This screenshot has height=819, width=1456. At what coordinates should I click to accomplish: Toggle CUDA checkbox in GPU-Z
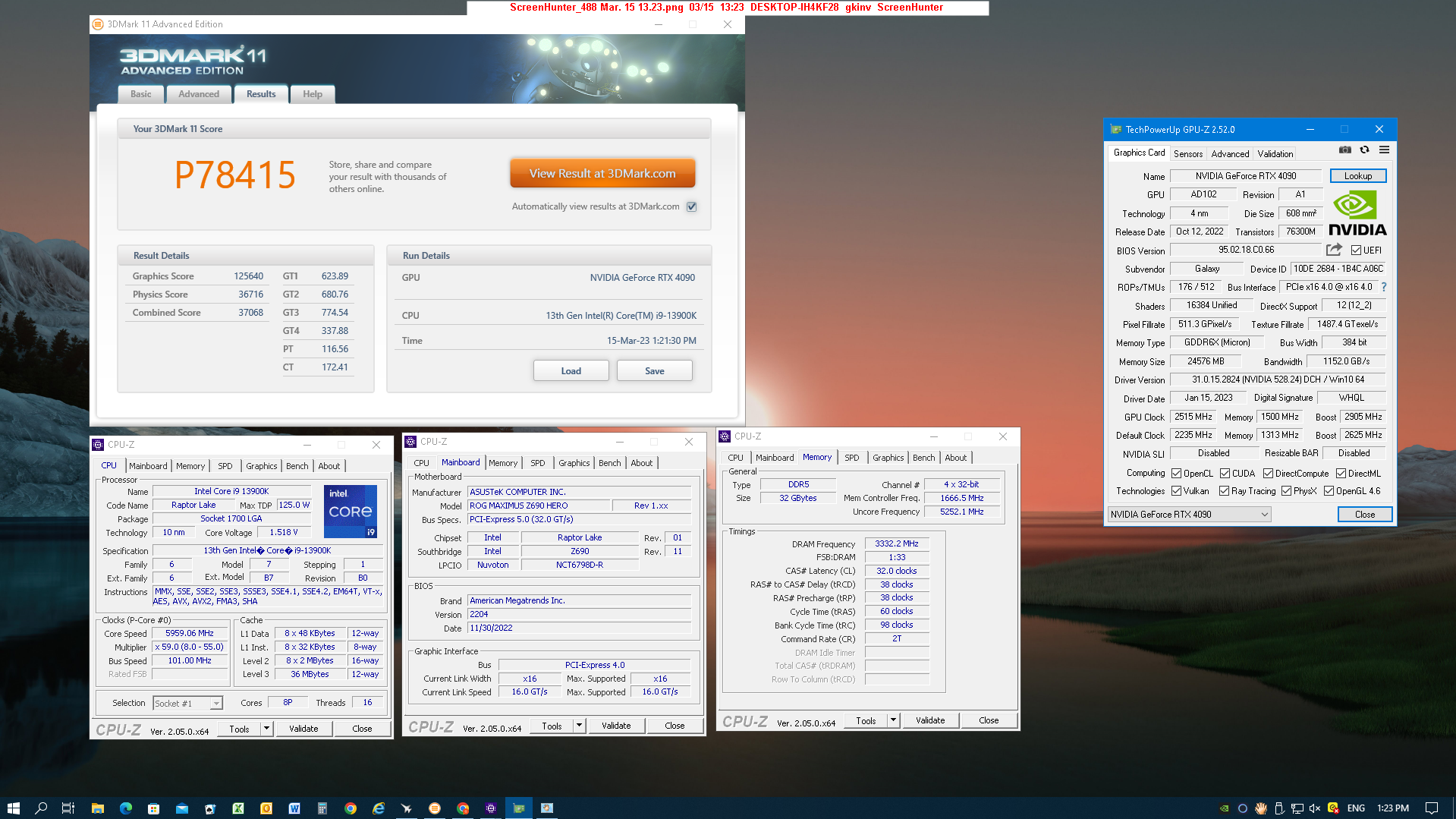(x=1225, y=473)
